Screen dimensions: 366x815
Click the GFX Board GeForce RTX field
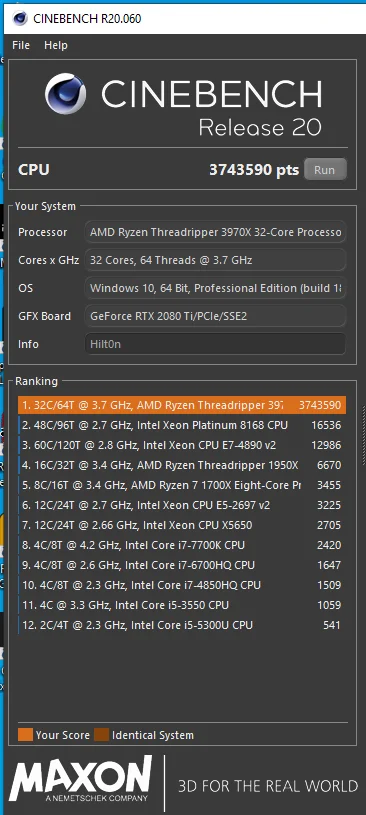point(215,316)
